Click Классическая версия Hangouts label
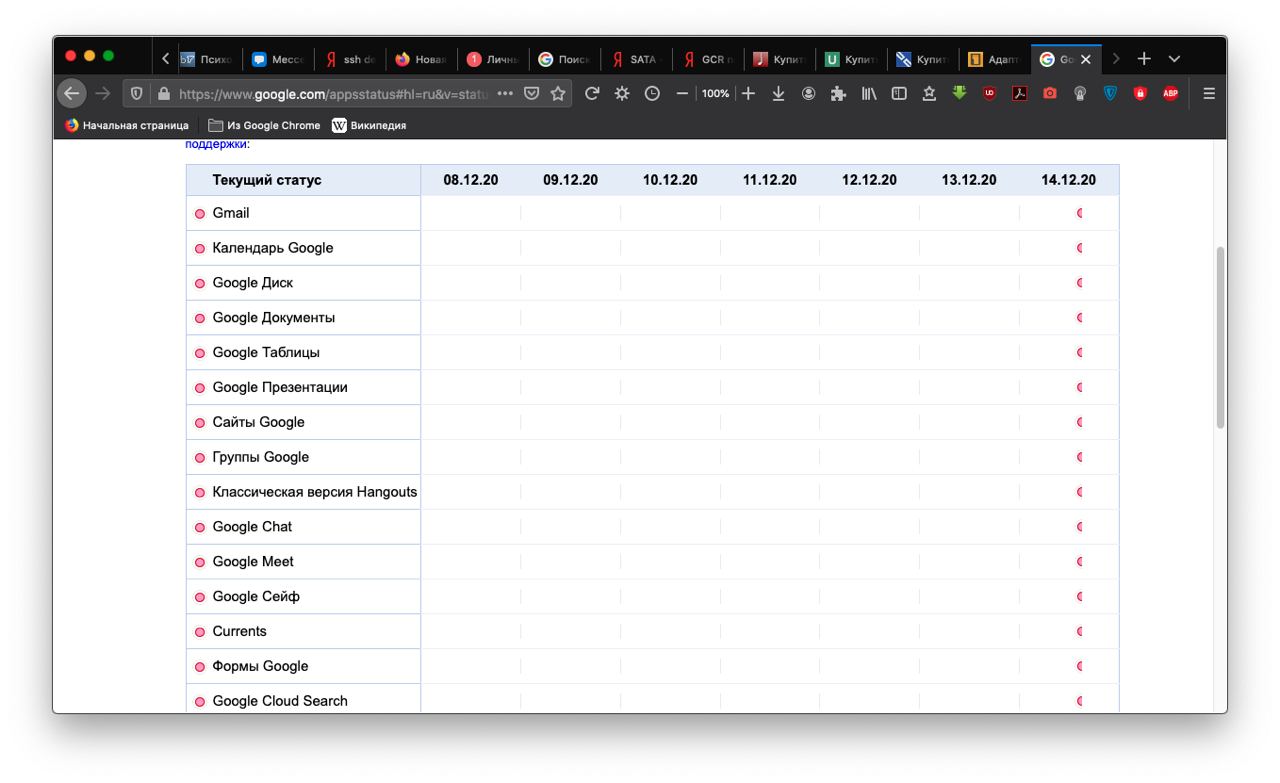 pos(315,492)
